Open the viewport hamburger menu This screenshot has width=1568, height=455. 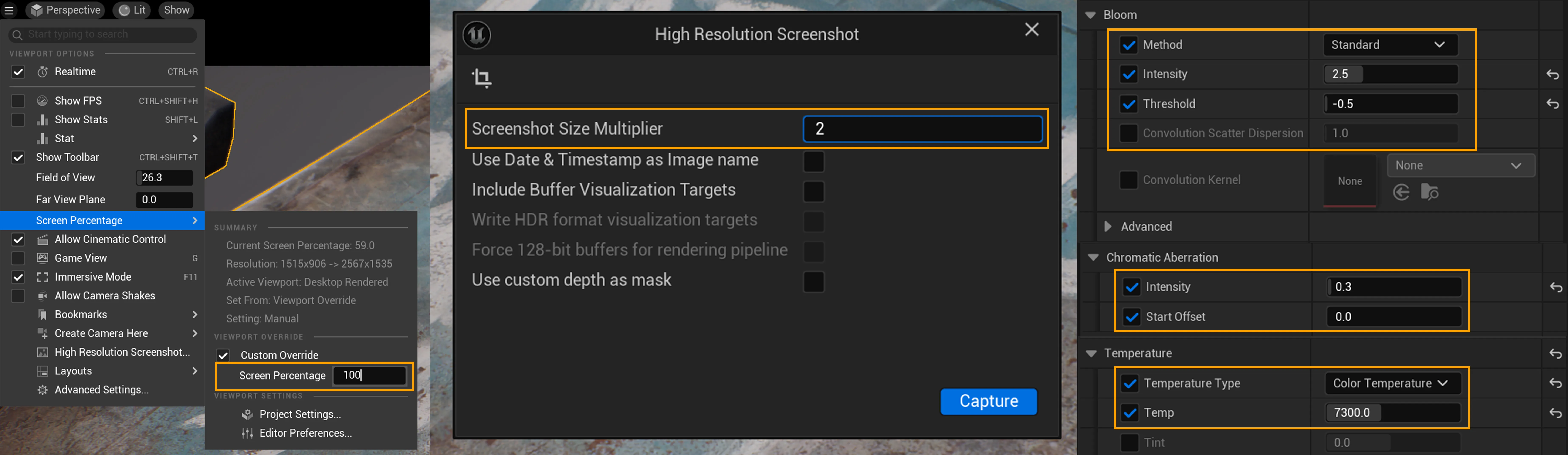click(x=9, y=10)
